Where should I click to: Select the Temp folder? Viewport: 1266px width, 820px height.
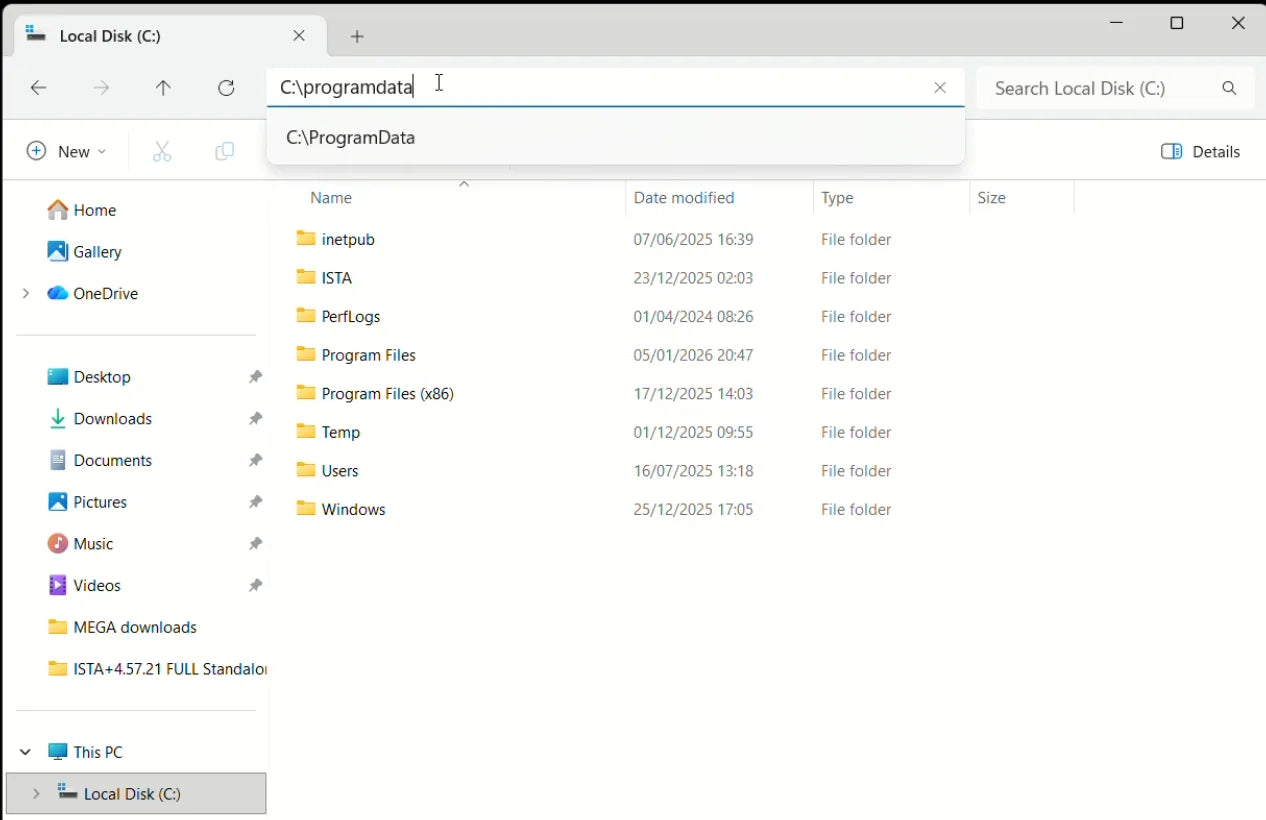pyautogui.click(x=341, y=432)
